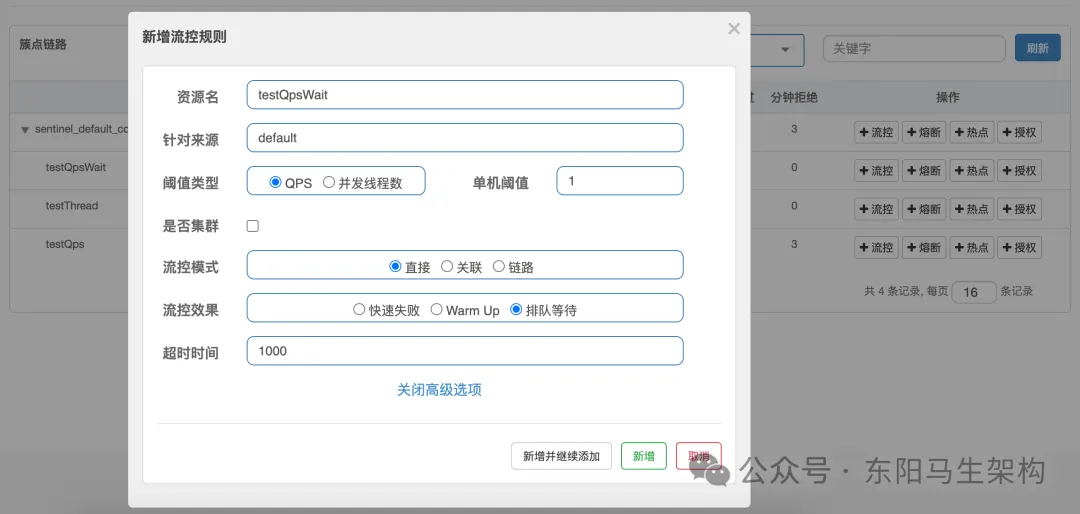Screen dimensions: 1080x514
Task: Click the 授权 plus button in first row
Action: [x=1019, y=132]
